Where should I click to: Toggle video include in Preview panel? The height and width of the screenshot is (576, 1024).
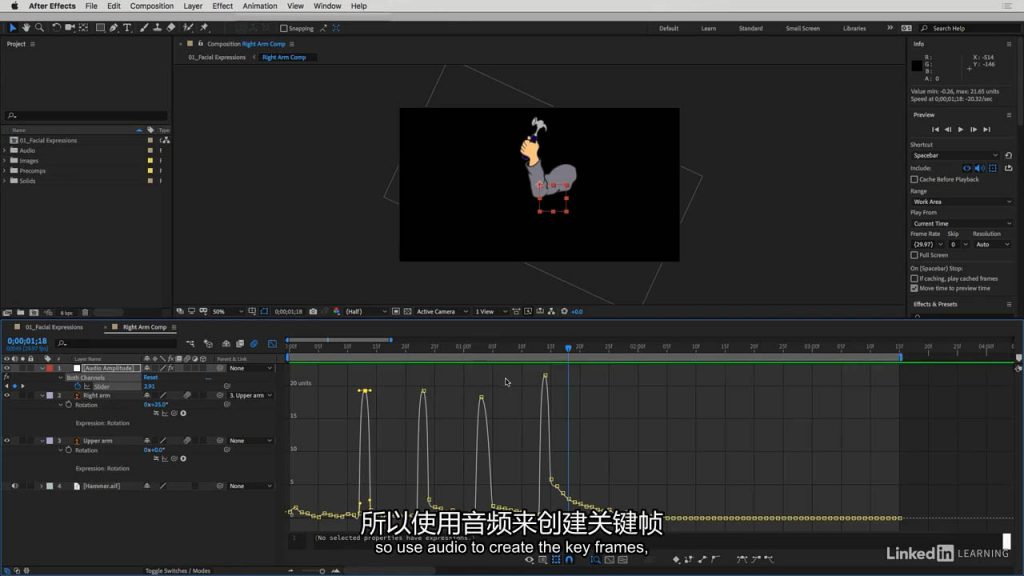(967, 168)
